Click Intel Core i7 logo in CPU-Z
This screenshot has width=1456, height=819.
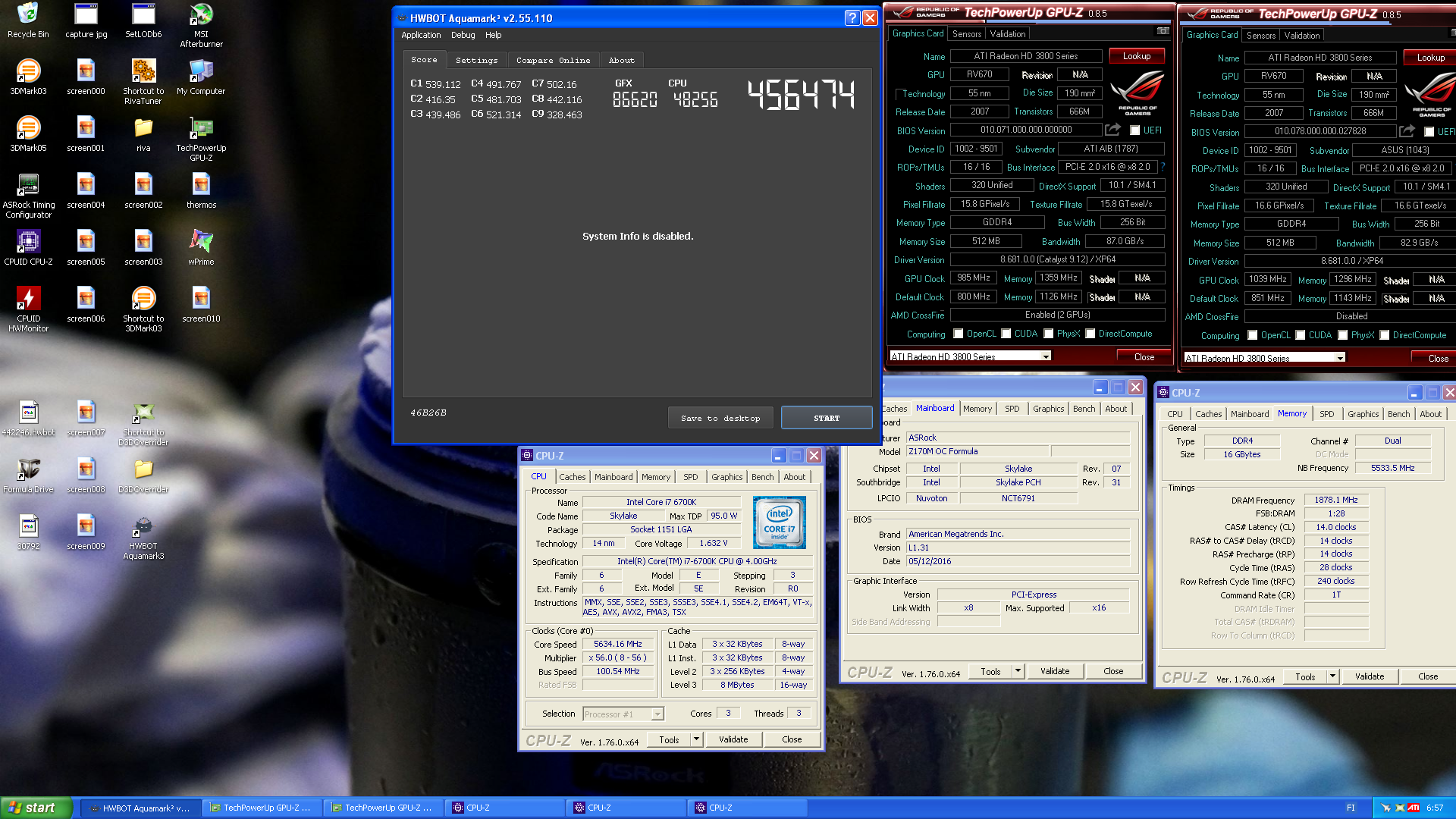pyautogui.click(x=779, y=522)
